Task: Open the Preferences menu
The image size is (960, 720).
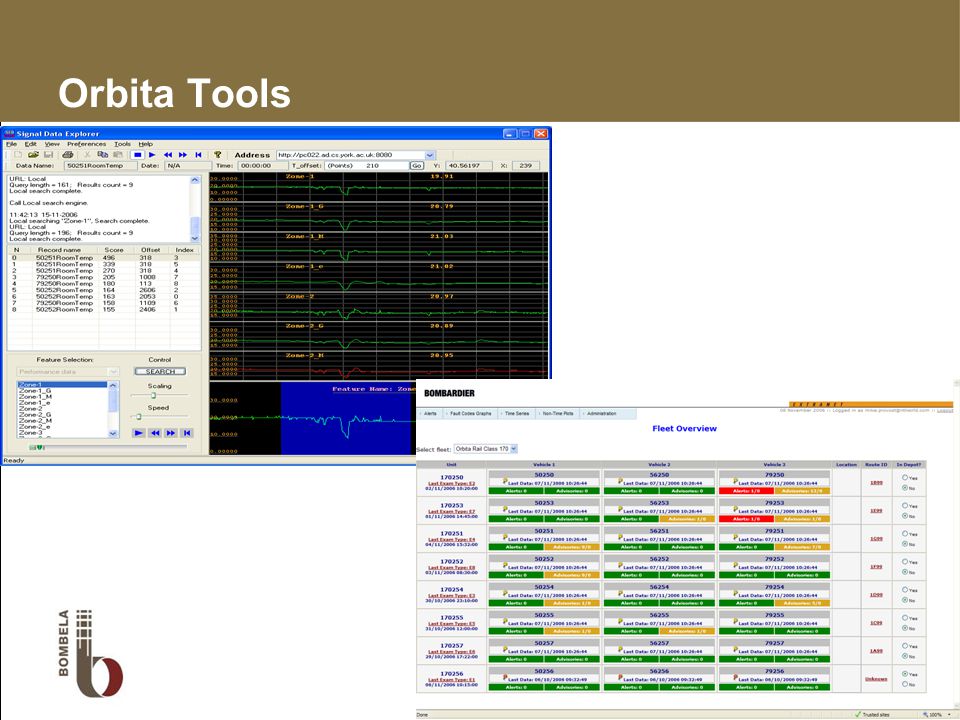Action: (x=86, y=144)
